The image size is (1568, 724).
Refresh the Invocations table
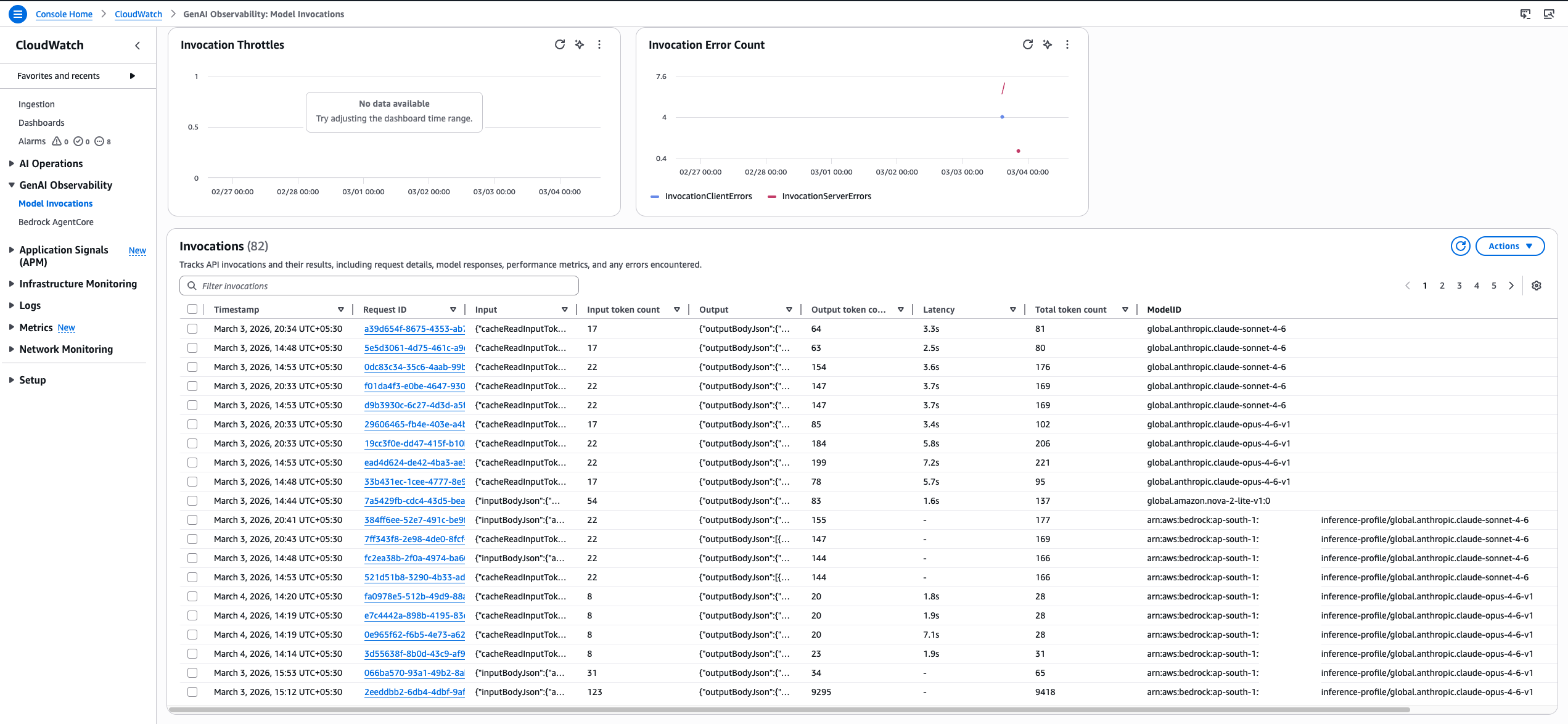(x=1460, y=246)
